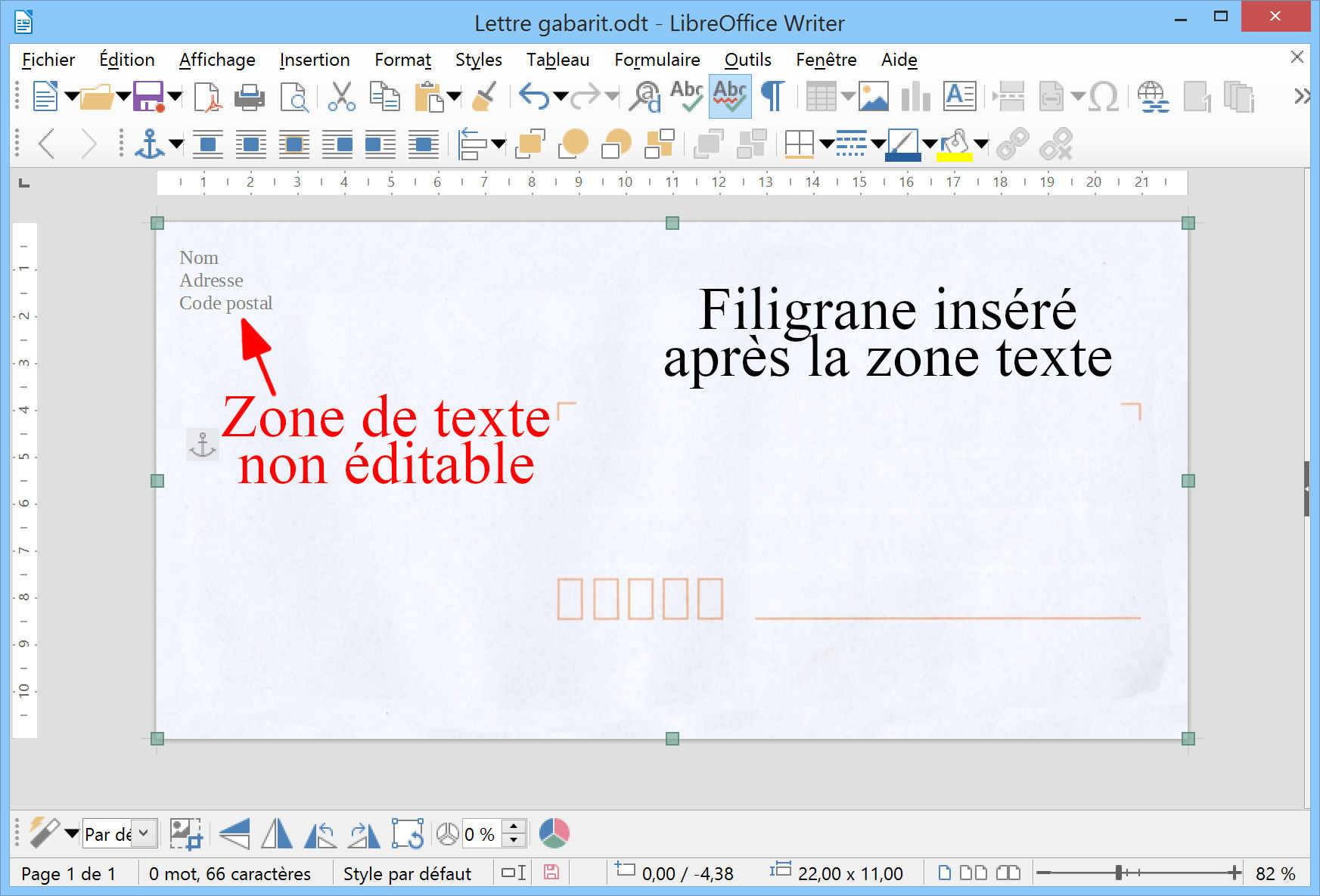This screenshot has width=1320, height=896.
Task: Click the zoom slider handle
Action: [x=1118, y=873]
